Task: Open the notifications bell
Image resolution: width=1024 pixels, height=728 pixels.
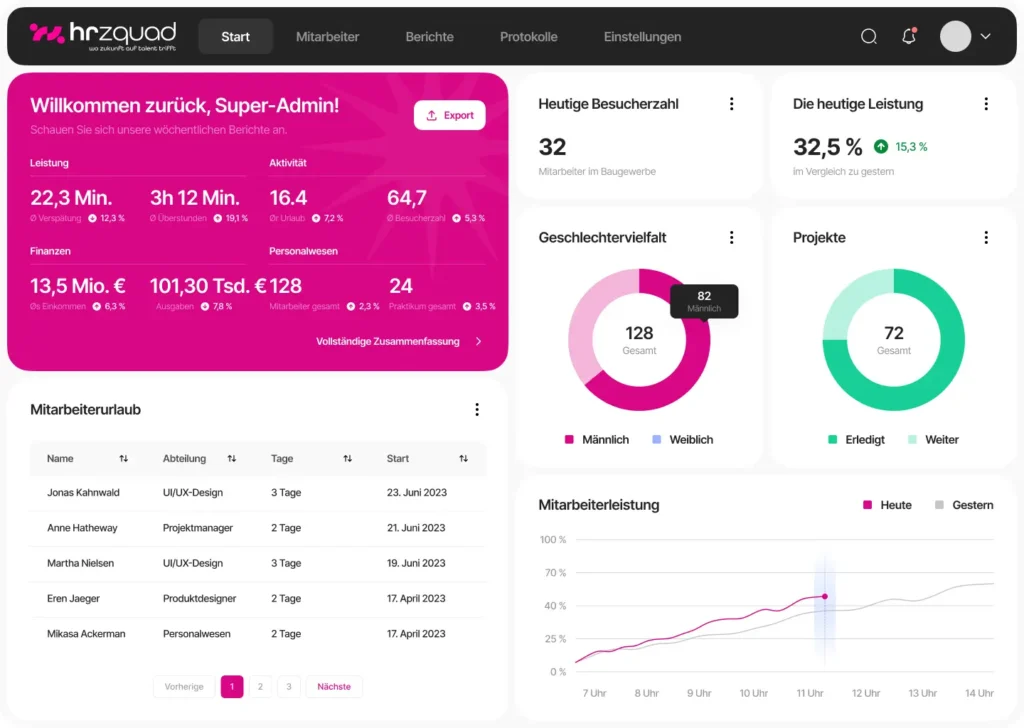Action: [908, 37]
